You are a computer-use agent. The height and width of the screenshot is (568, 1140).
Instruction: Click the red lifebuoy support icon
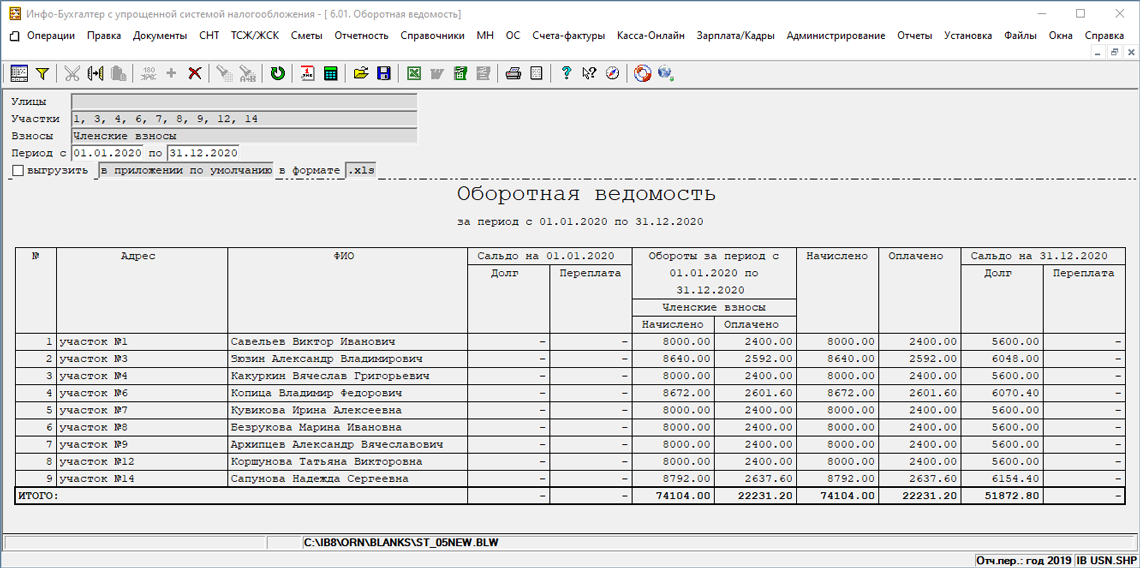tap(642, 73)
